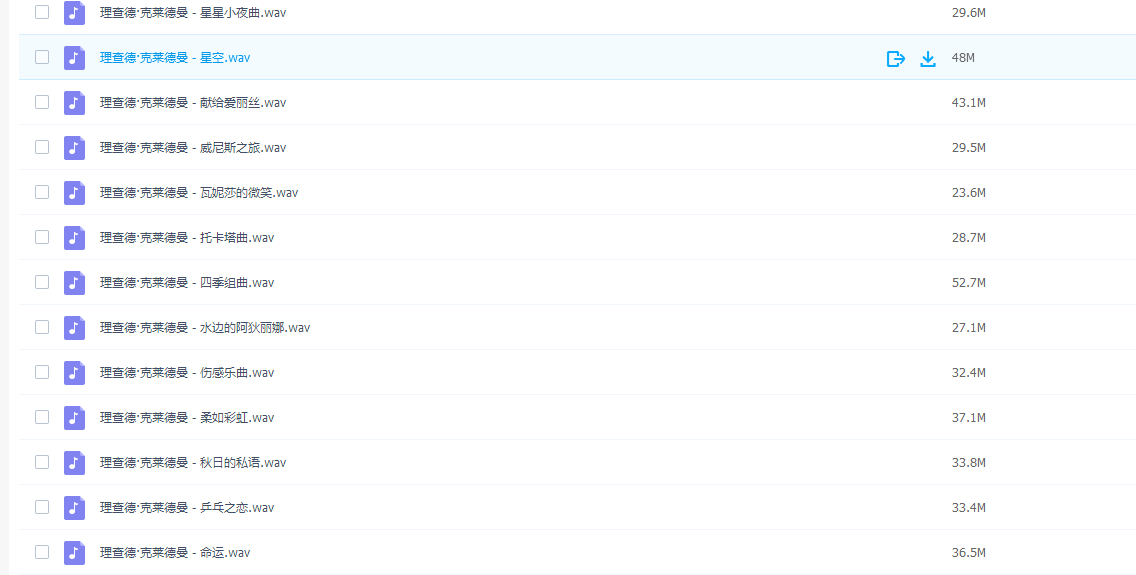Click the 28.7M file size value
The image size is (1136, 575).
click(969, 237)
